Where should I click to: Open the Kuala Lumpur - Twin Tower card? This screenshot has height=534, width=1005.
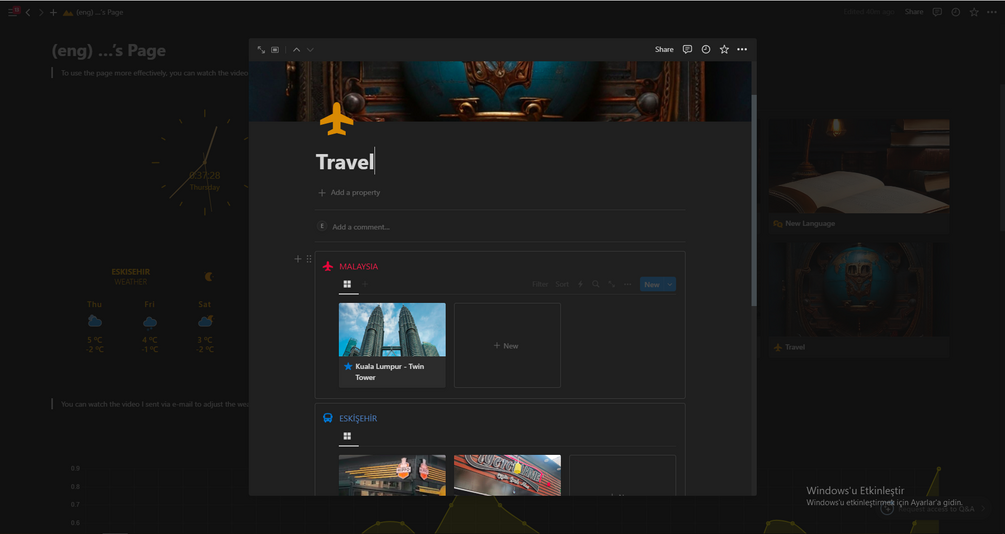click(x=392, y=345)
